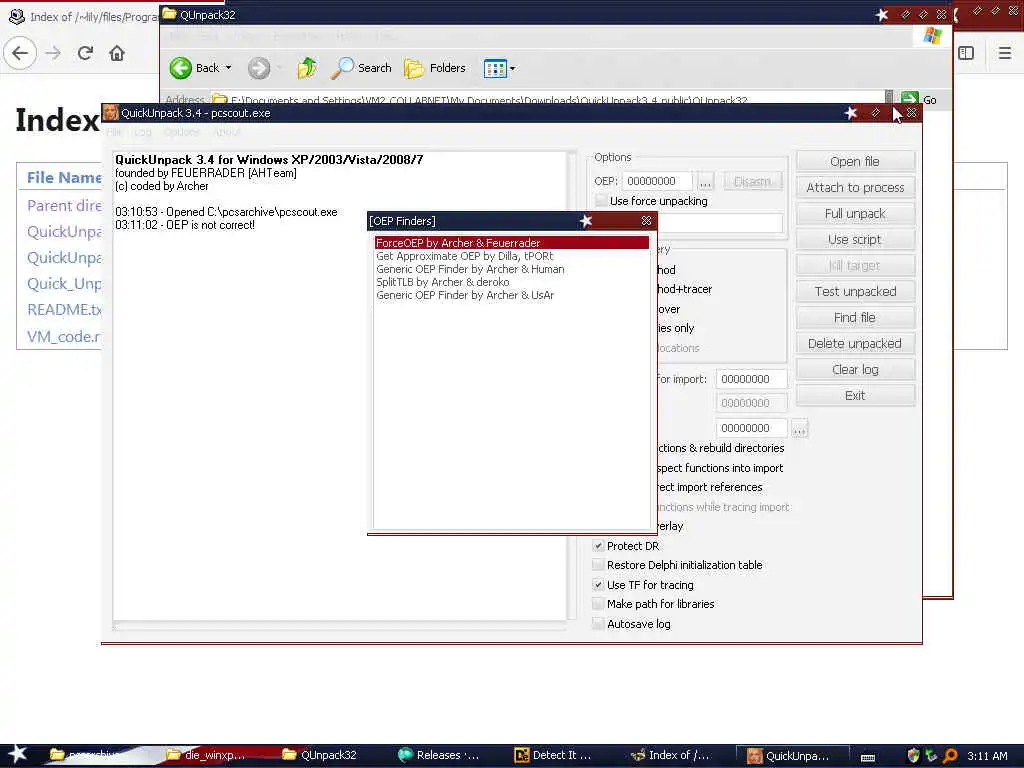1024x768 pixels.
Task: Enable Restore Delphi initialization table
Action: 598,565
